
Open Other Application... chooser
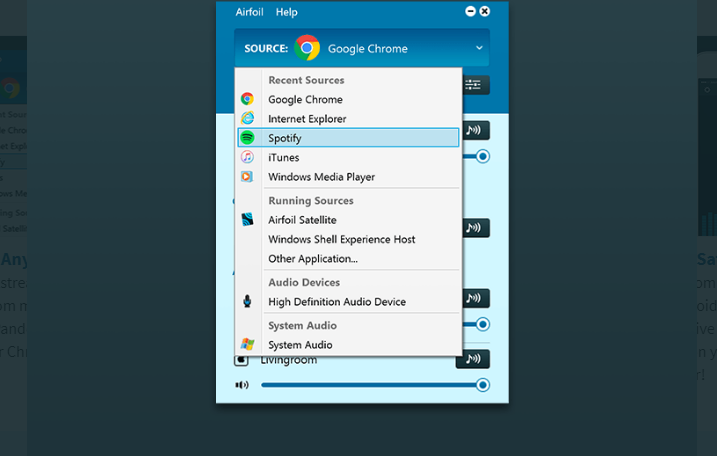tap(348, 258)
